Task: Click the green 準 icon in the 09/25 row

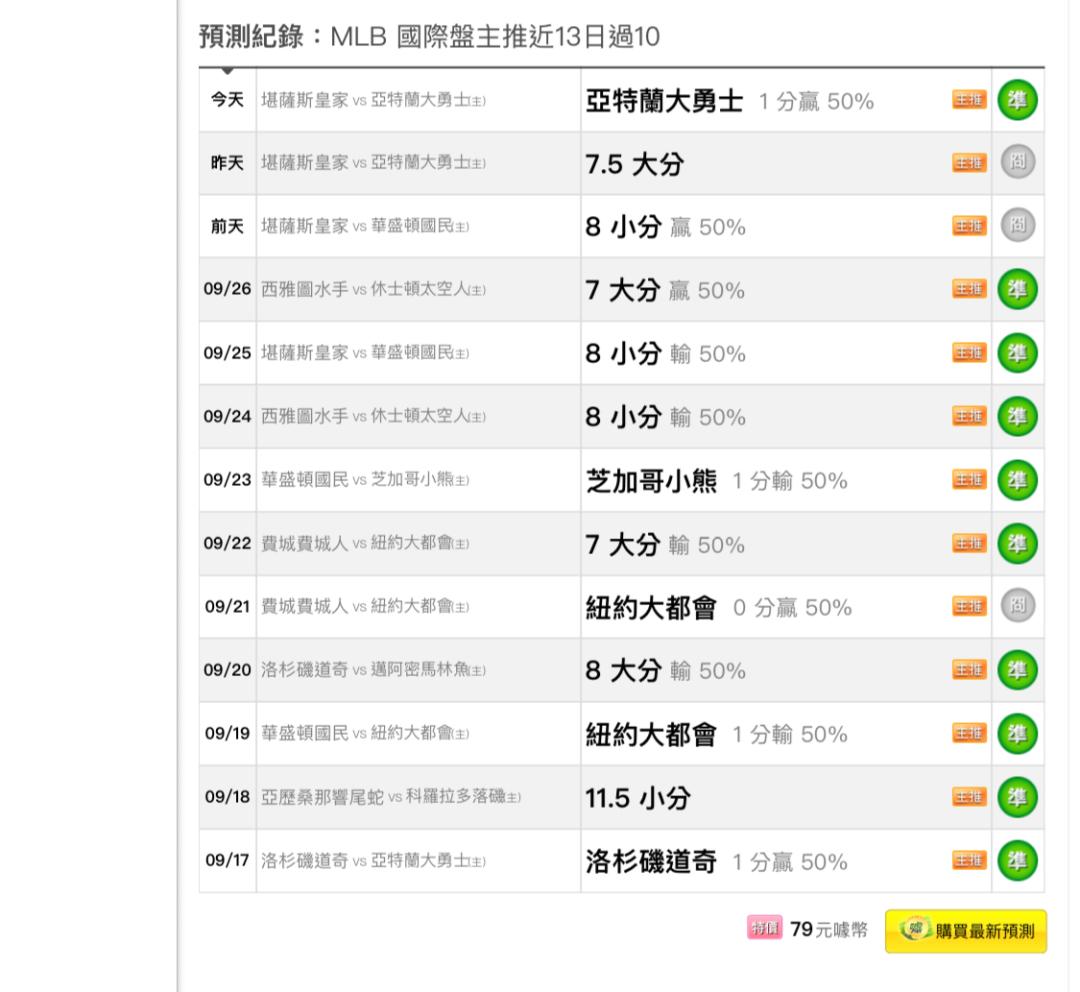Action: (x=1017, y=353)
